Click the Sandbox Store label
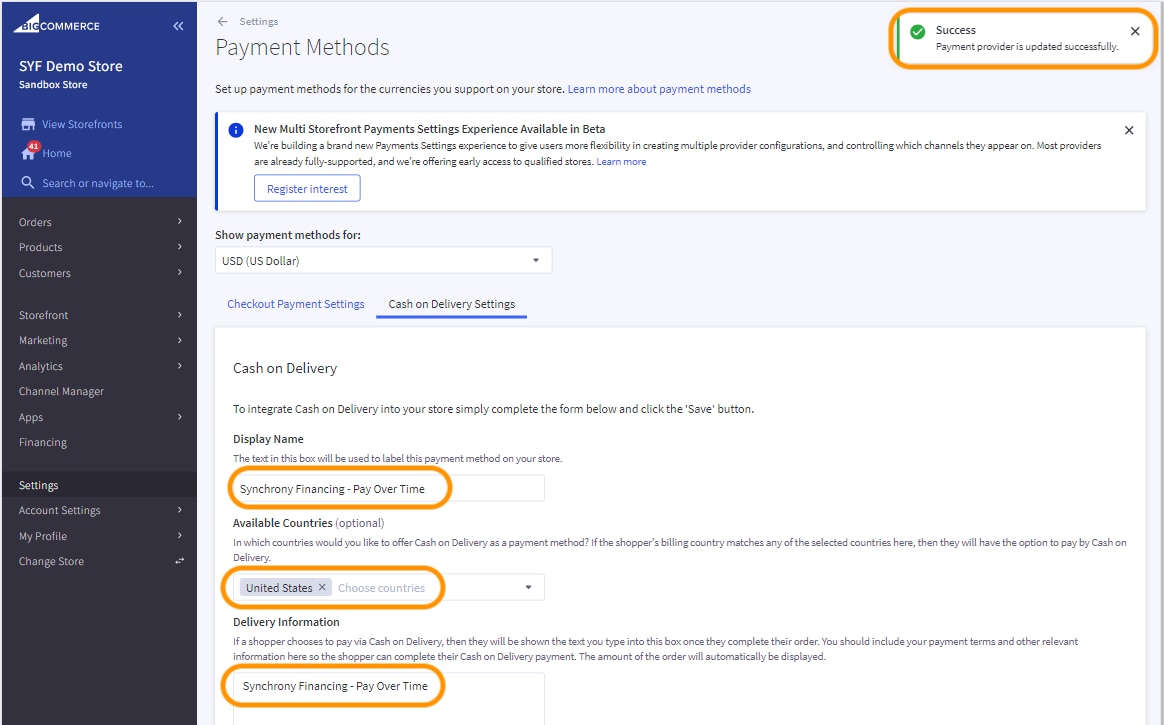Image resolution: width=1164 pixels, height=725 pixels. point(53,85)
